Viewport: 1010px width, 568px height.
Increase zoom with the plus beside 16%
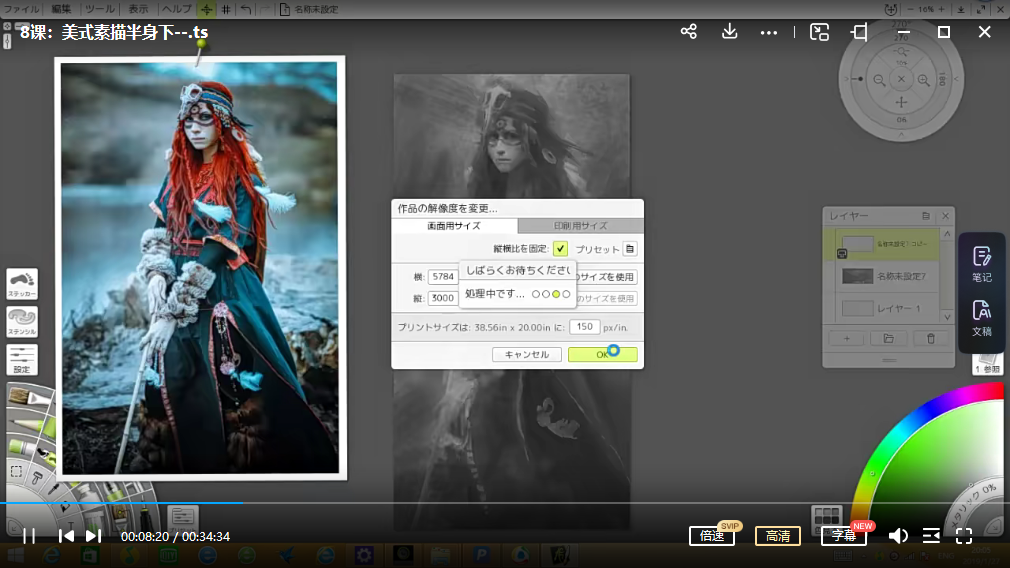941,9
